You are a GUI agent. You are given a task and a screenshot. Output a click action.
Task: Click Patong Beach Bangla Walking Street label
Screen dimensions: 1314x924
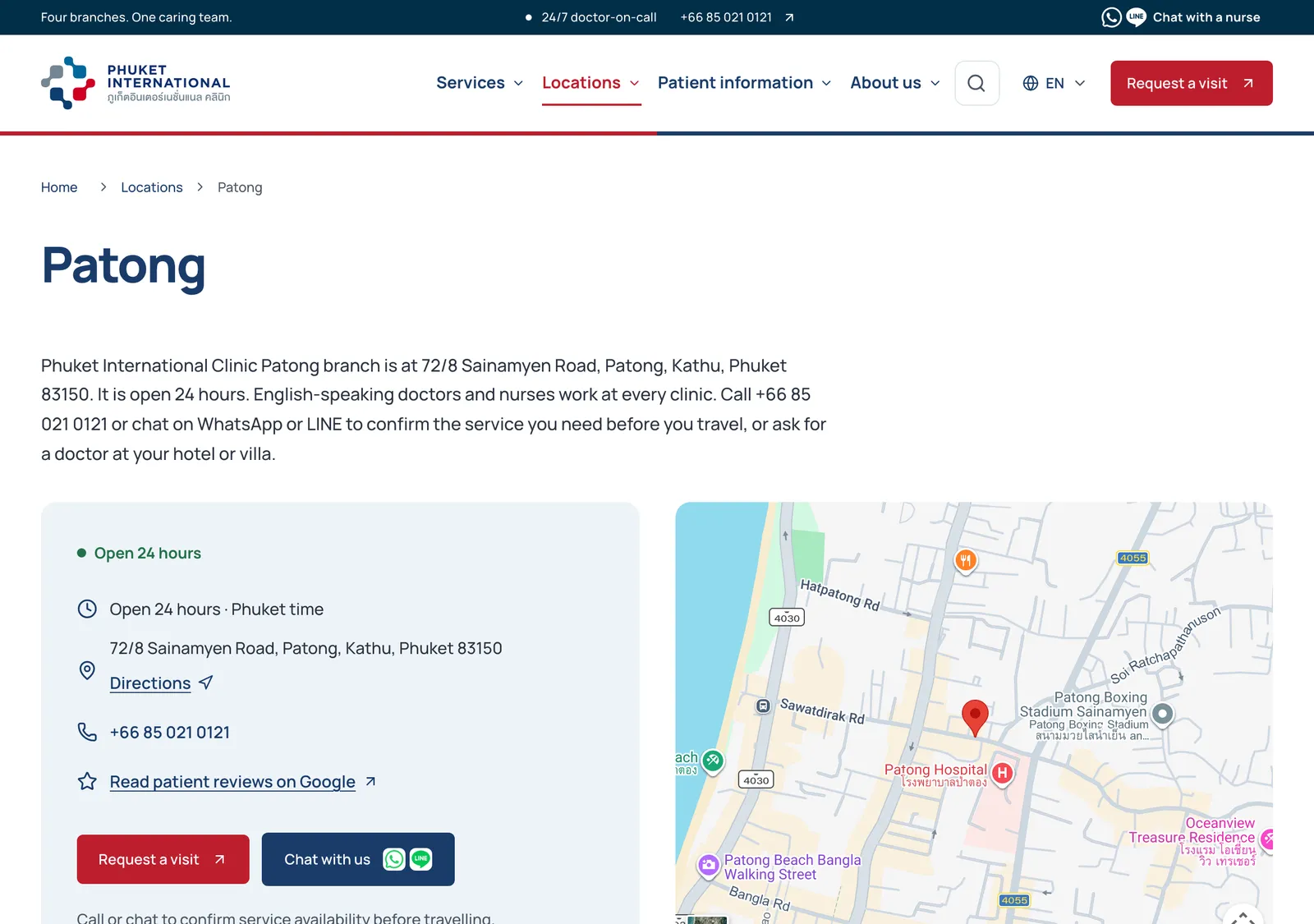(x=793, y=867)
